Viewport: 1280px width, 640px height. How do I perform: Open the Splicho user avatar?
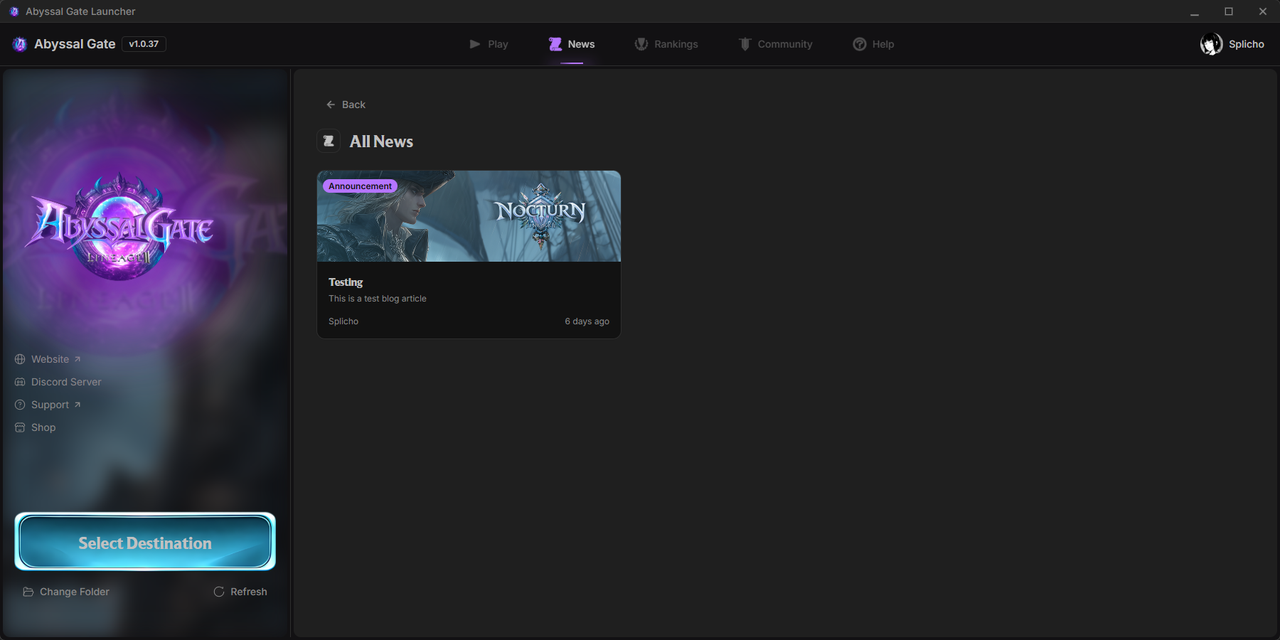pos(1211,44)
